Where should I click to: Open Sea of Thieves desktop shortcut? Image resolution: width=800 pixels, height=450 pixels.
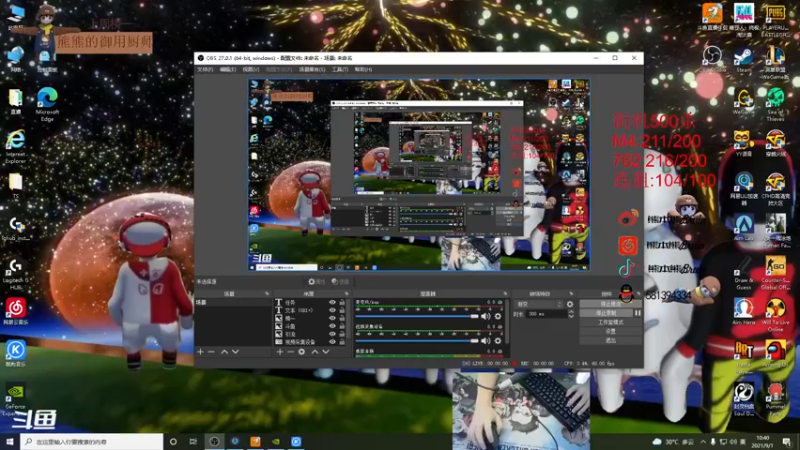point(775,104)
